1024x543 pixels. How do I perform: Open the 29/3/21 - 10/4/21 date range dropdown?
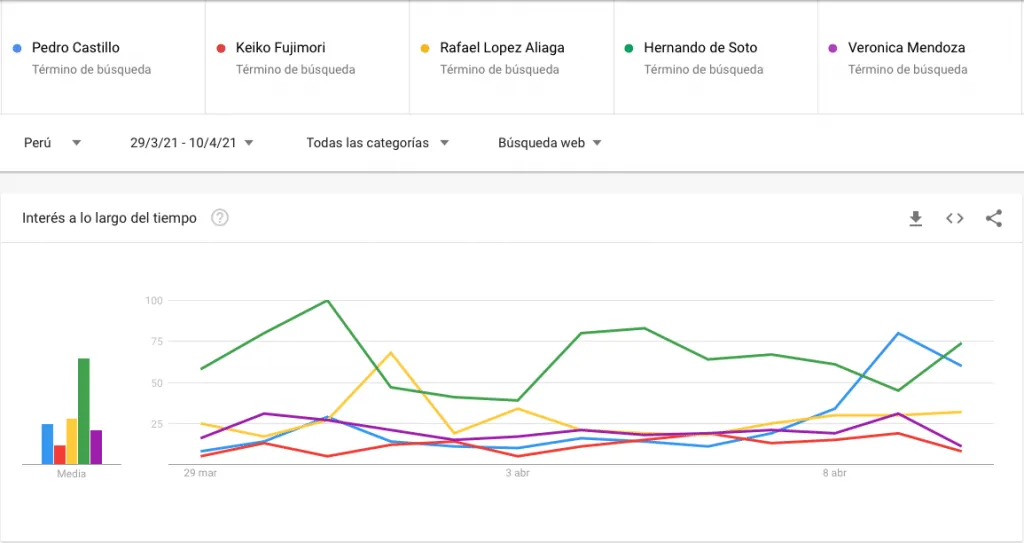click(191, 142)
